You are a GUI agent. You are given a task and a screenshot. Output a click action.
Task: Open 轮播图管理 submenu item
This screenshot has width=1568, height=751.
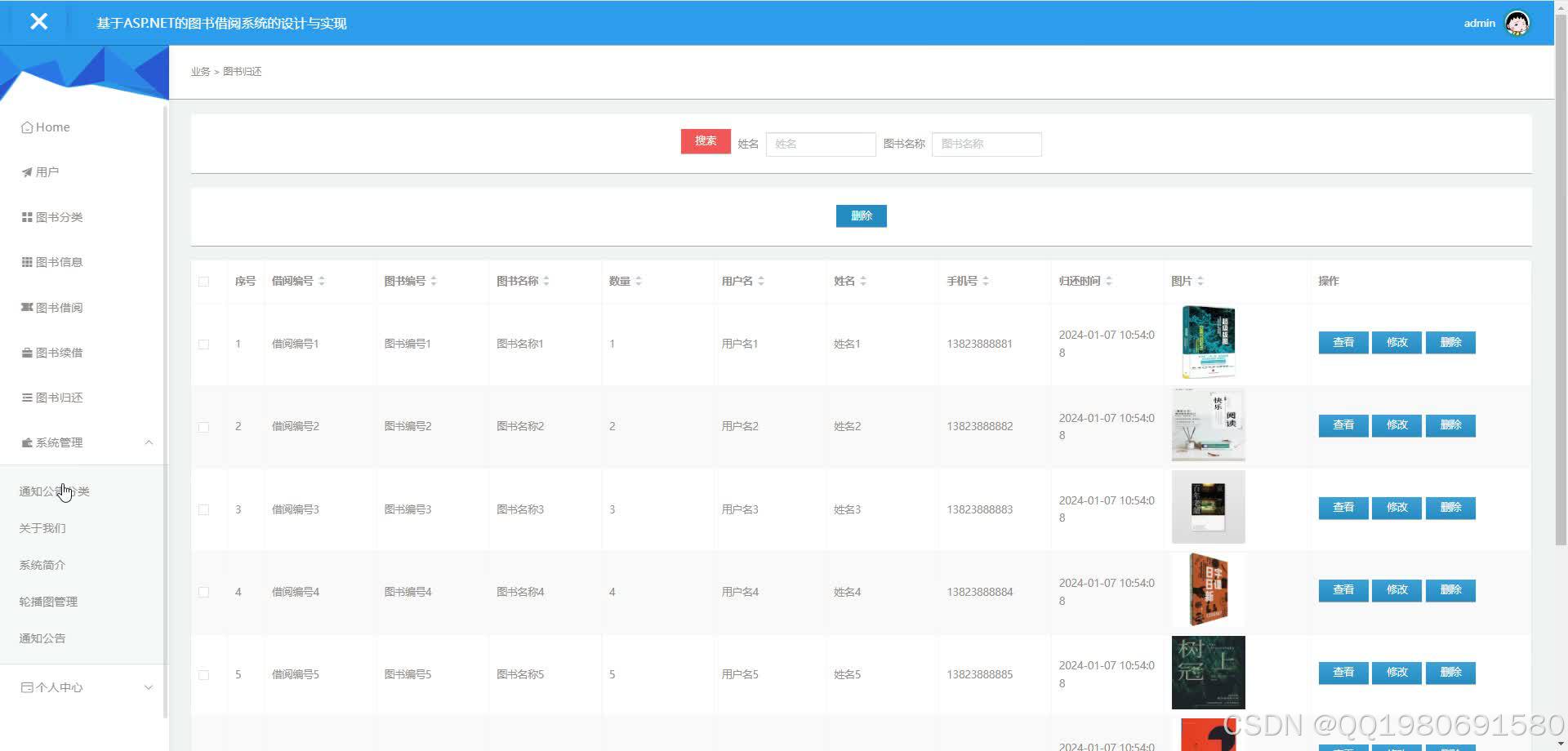[48, 602]
